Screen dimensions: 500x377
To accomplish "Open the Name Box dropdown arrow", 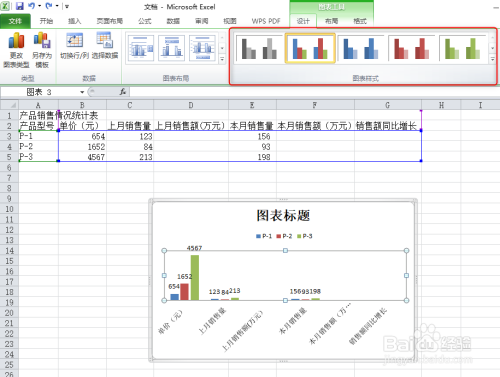I will point(82,92).
